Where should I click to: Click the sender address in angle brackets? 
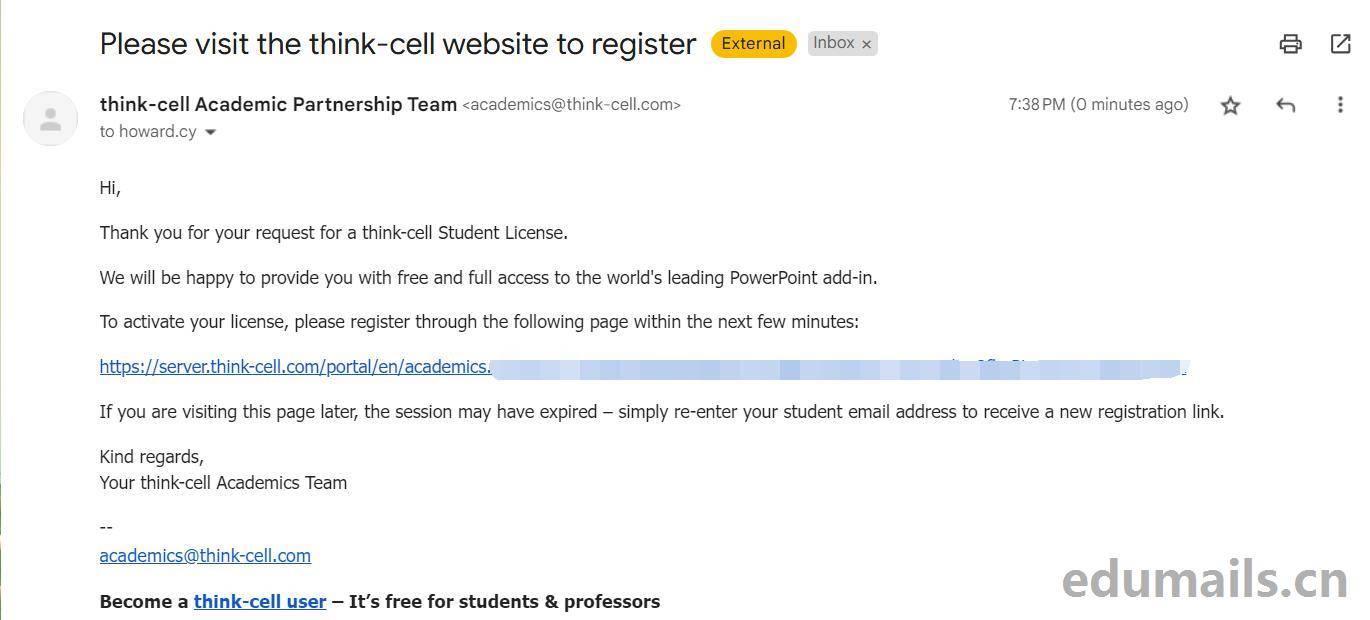pos(571,105)
